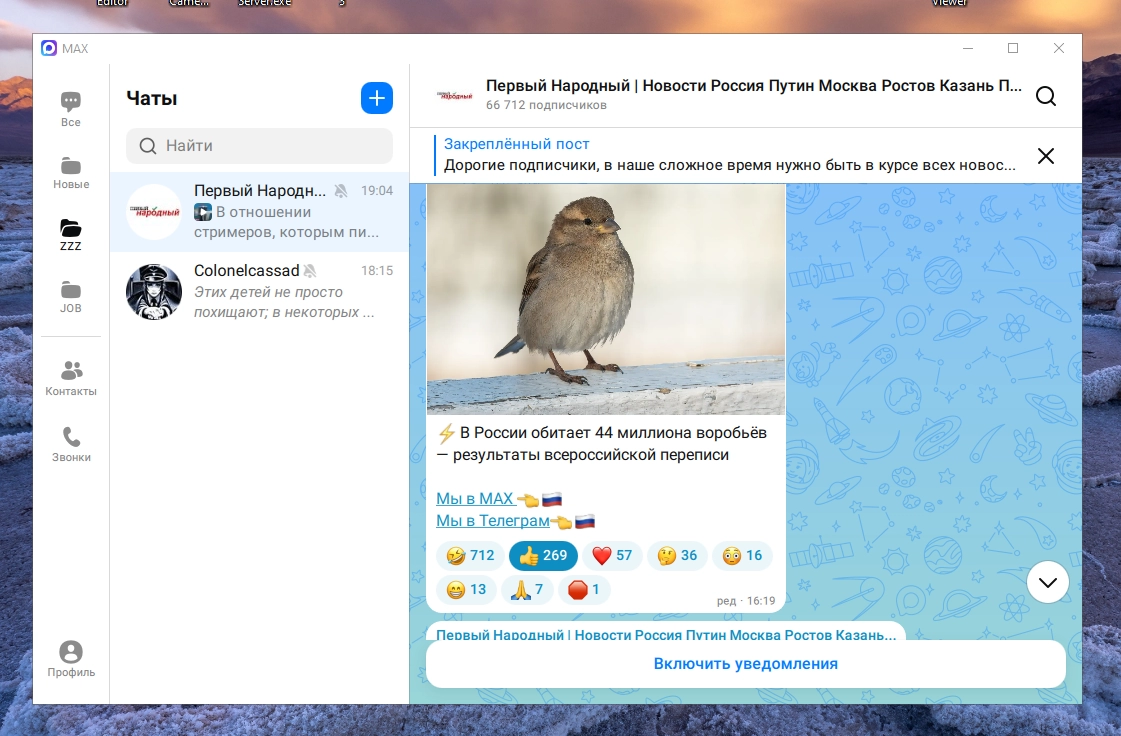The width and height of the screenshot is (1121, 736).
Task: Click the 66 712 подписчиков subscriber count
Action: coord(546,105)
